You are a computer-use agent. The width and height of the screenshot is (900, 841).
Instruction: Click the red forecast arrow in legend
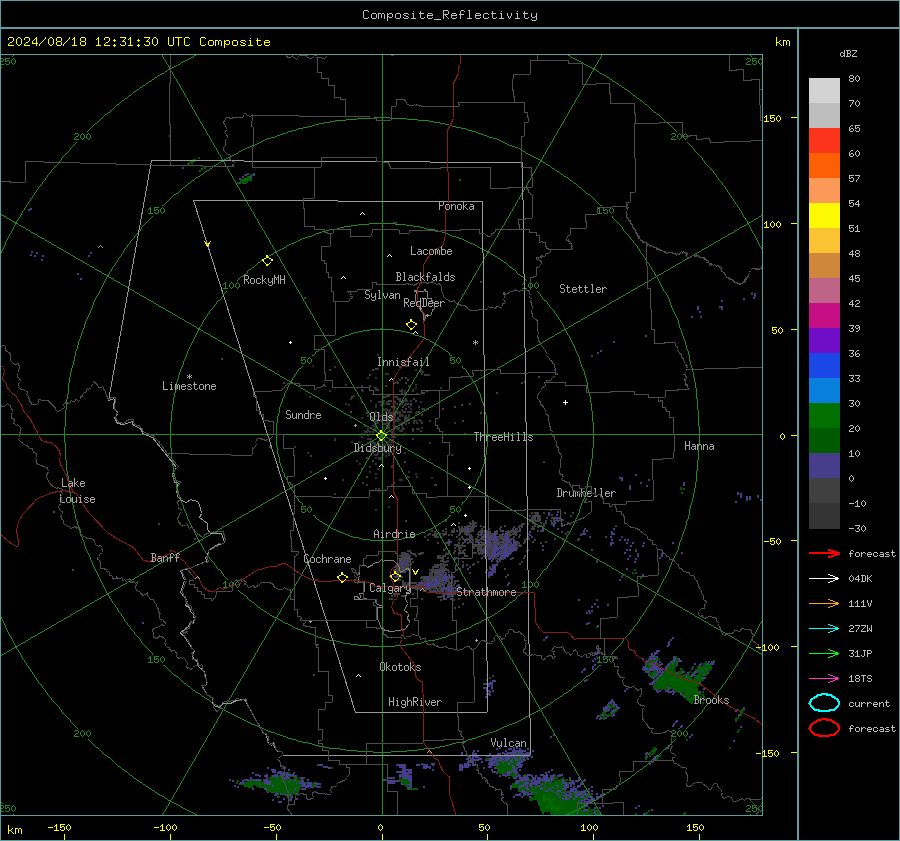(824, 553)
